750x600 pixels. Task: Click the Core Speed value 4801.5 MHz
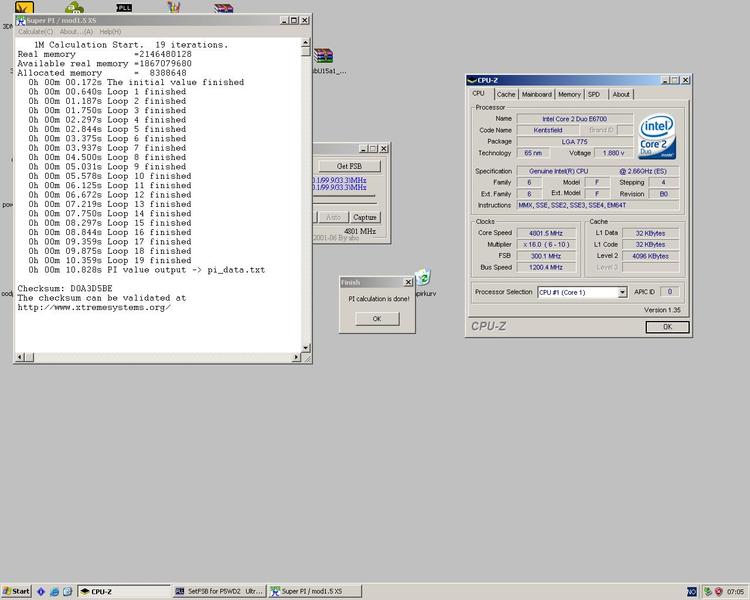(546, 233)
